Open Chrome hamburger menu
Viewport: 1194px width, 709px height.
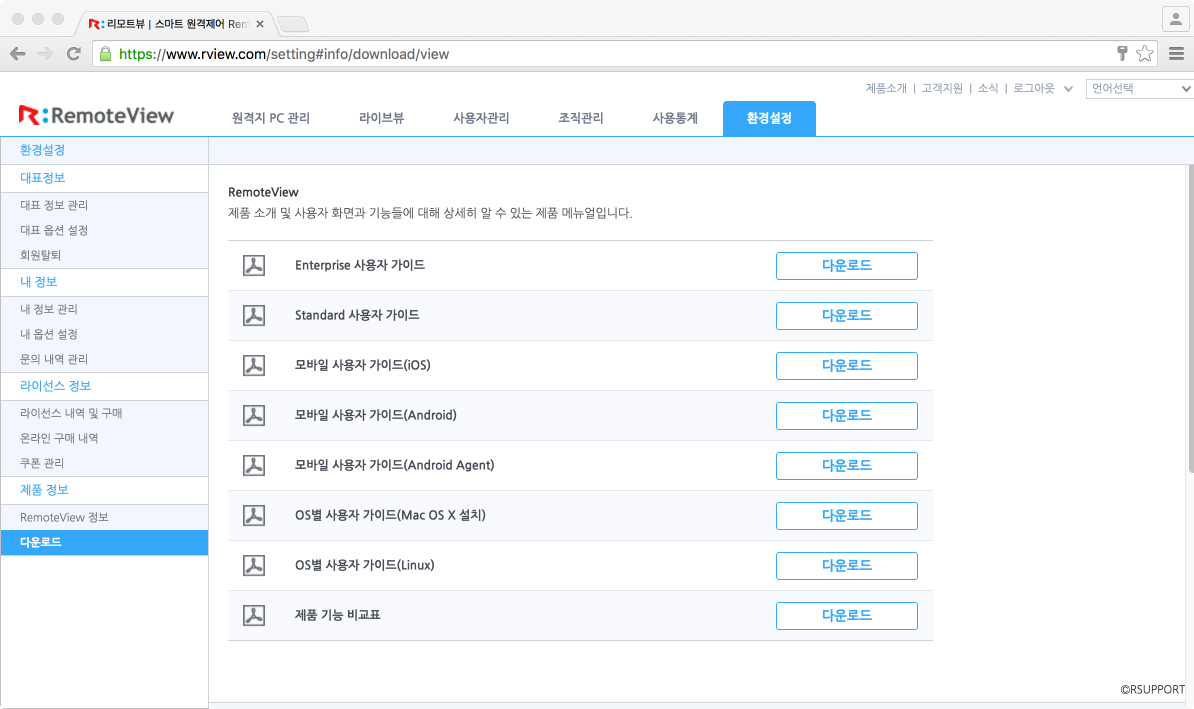click(1176, 53)
